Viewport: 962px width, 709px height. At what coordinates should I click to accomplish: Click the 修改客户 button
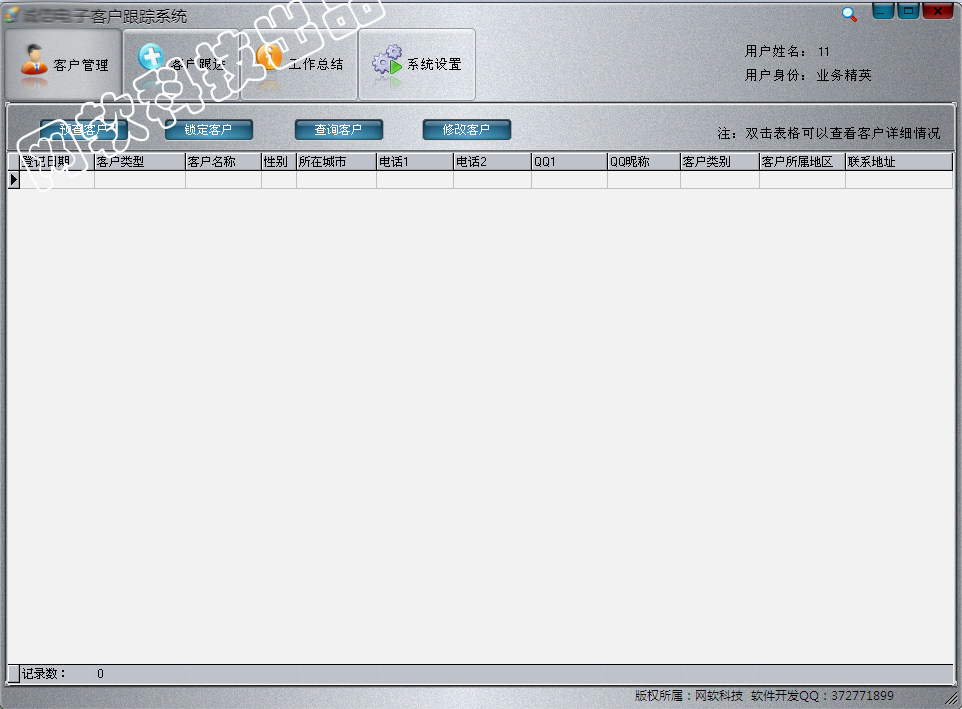pyautogui.click(x=466, y=130)
